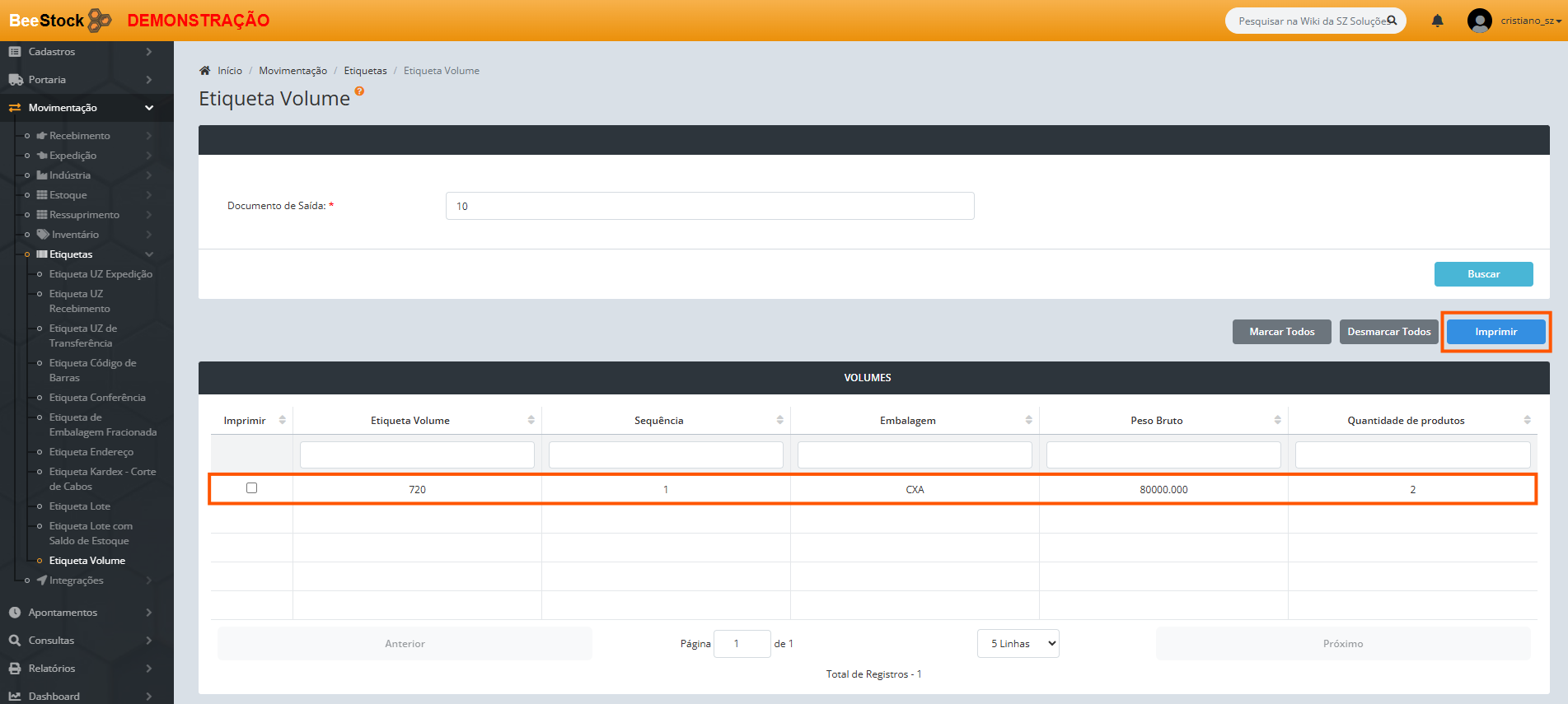
Task: Click the Buscar button
Action: click(x=1482, y=274)
